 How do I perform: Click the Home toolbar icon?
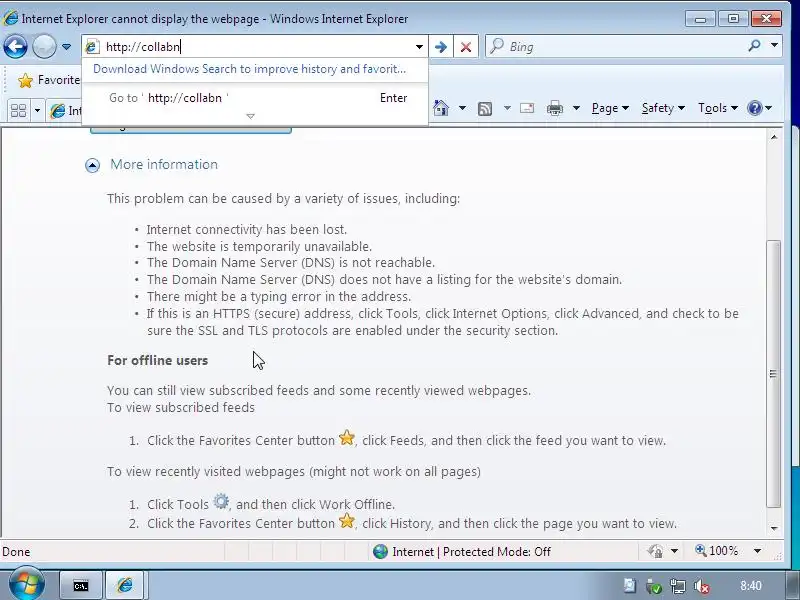(441, 108)
